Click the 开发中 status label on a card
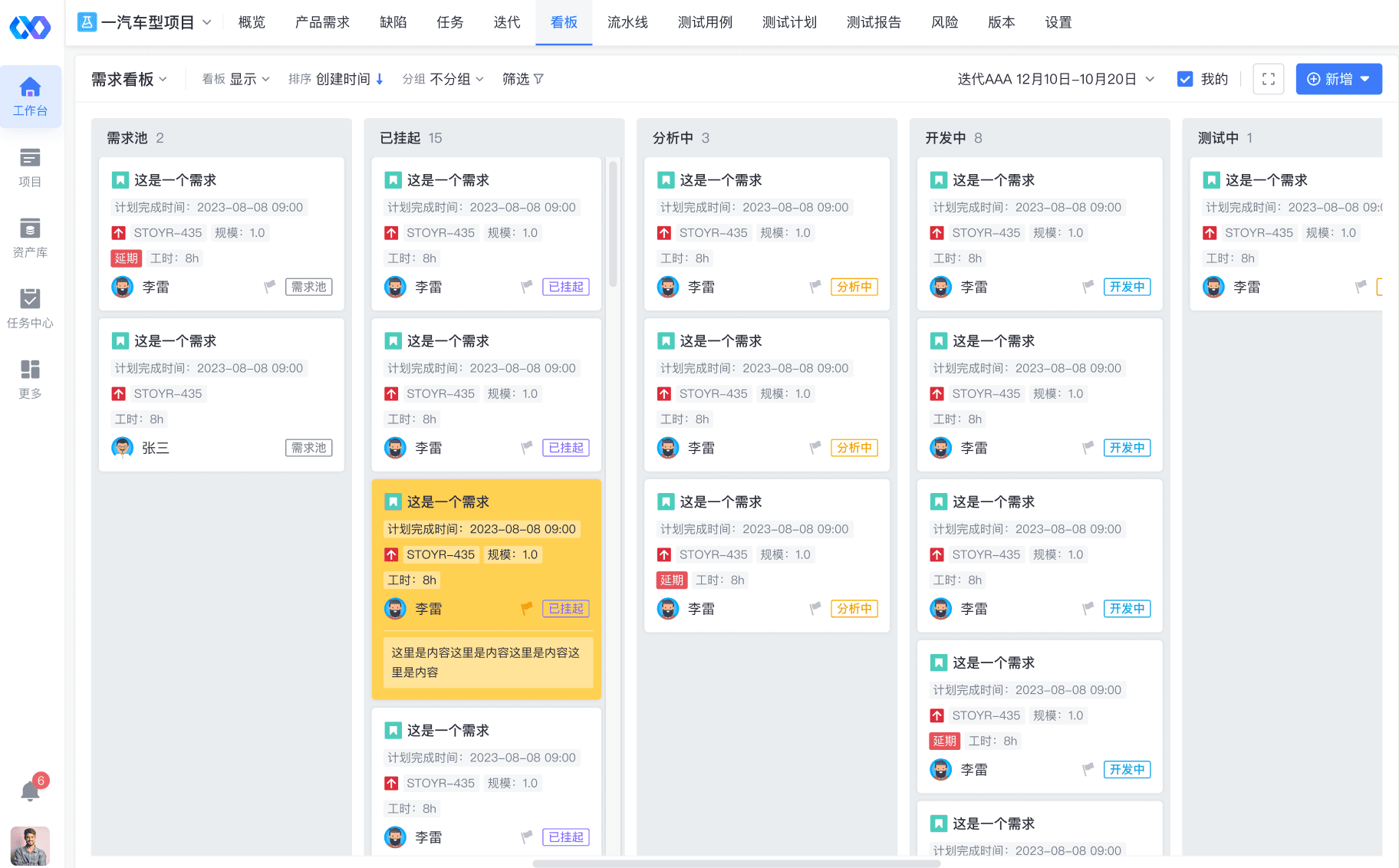 [1127, 287]
